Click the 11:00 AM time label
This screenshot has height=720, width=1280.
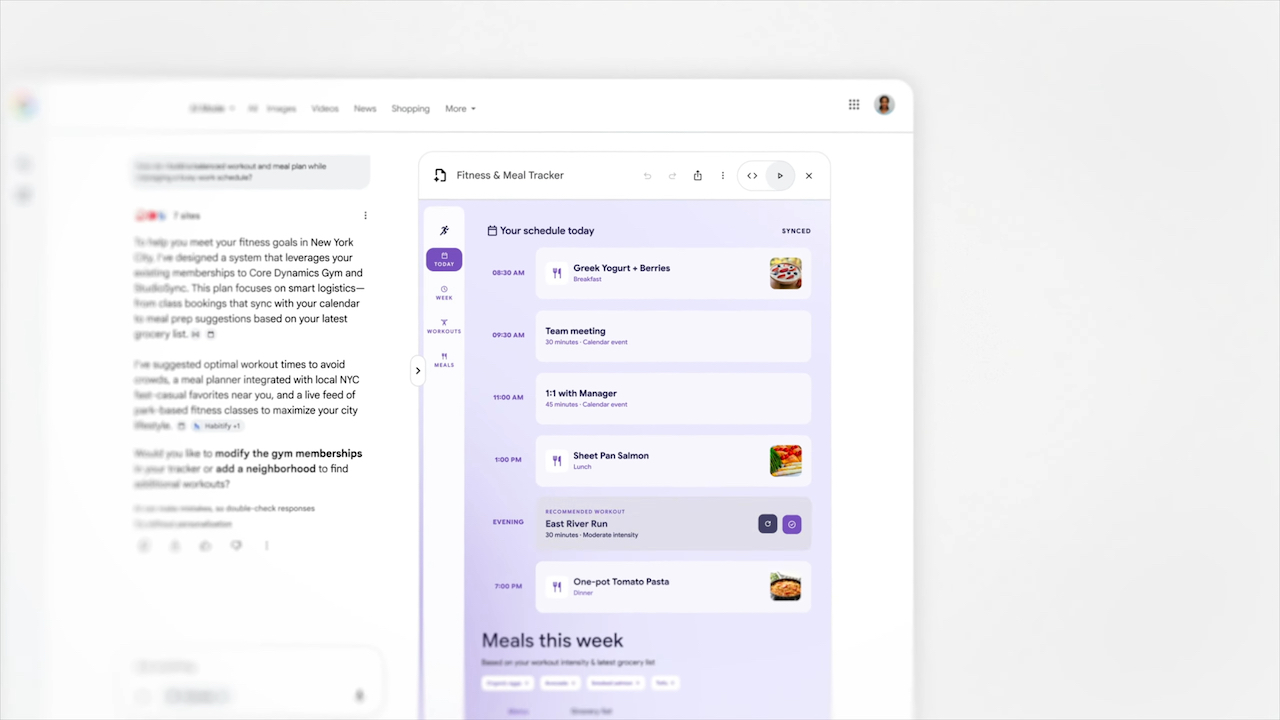click(x=508, y=398)
